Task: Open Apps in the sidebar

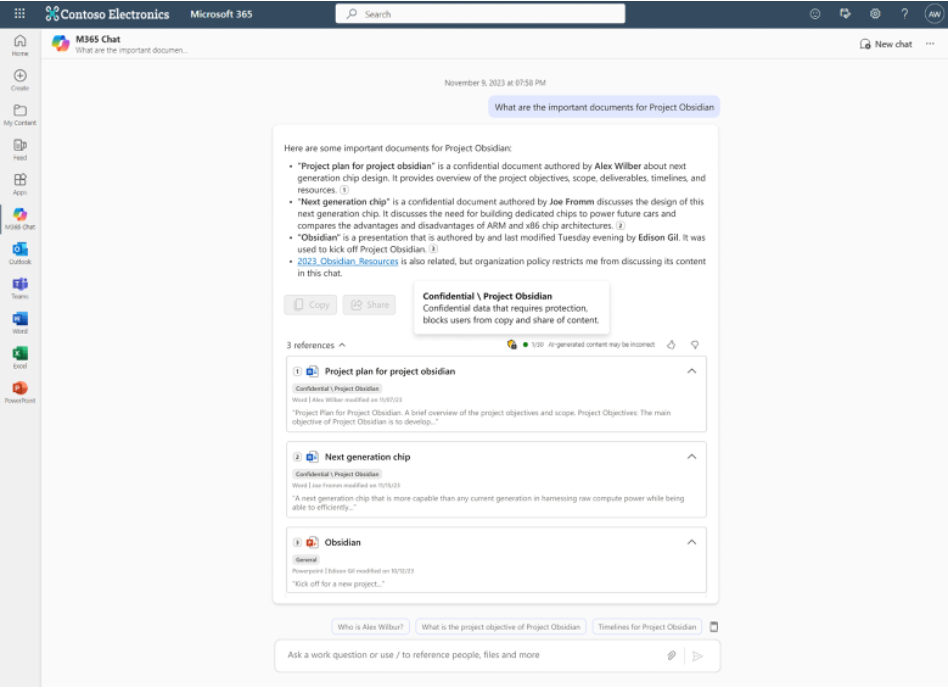Action: (x=20, y=184)
